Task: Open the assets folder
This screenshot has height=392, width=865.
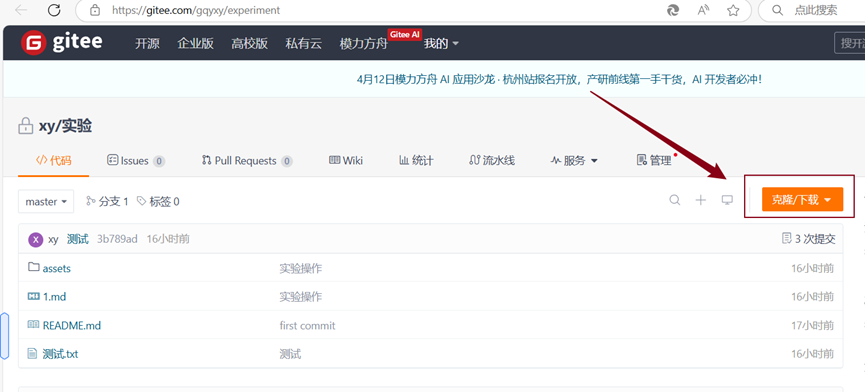Action: [x=57, y=269]
